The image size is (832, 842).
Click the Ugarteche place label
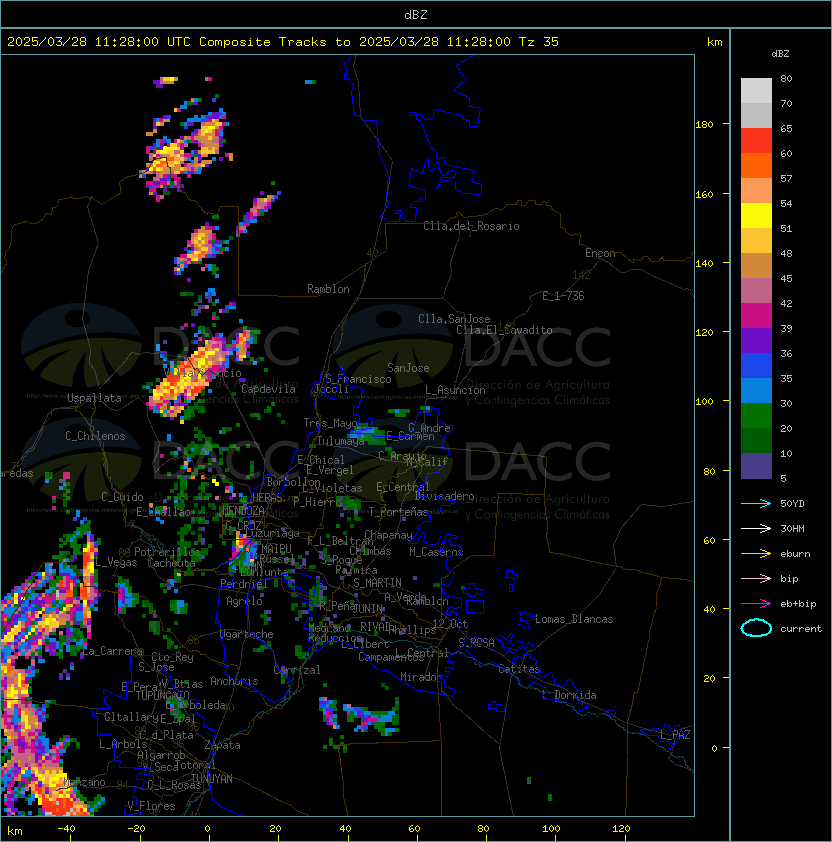click(x=247, y=634)
